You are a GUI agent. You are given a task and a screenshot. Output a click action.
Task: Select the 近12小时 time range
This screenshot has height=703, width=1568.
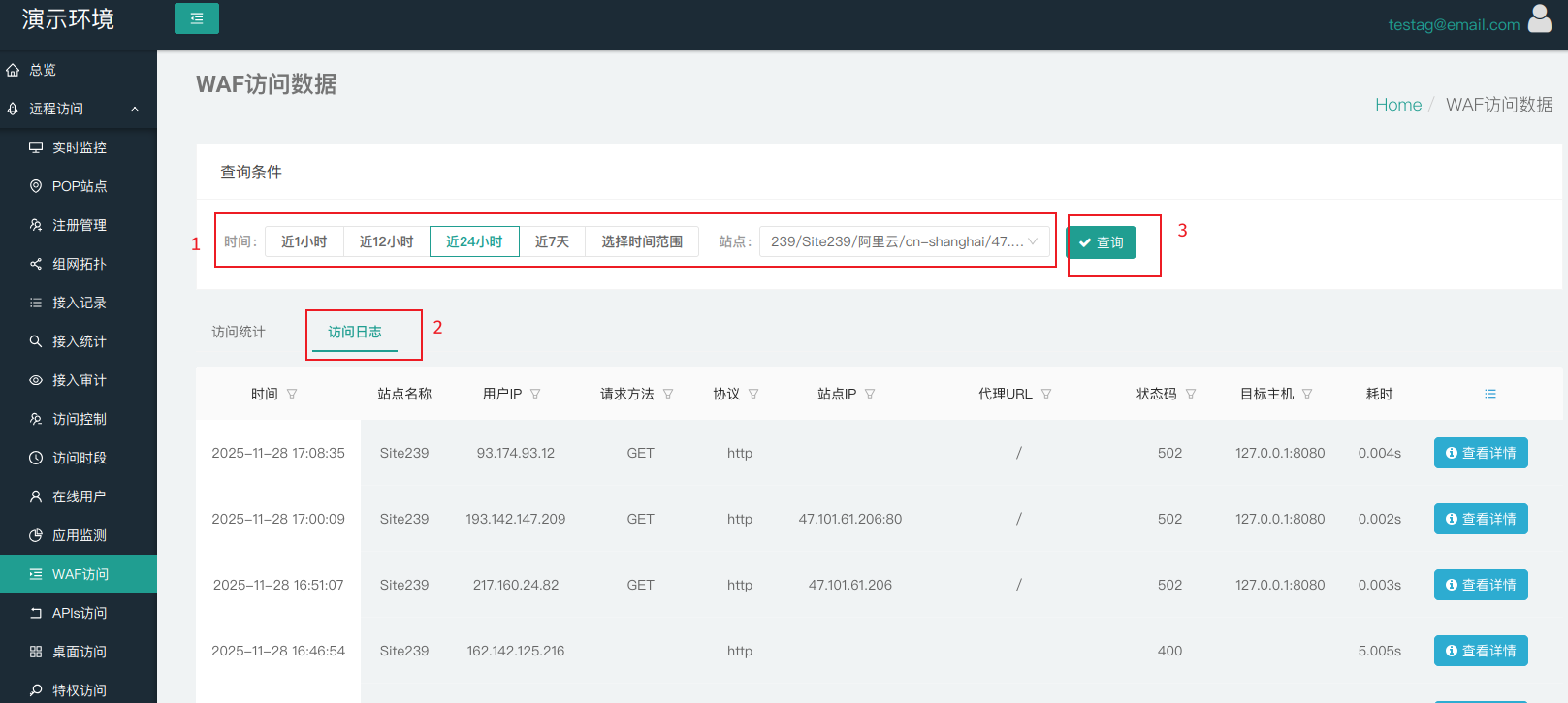386,241
